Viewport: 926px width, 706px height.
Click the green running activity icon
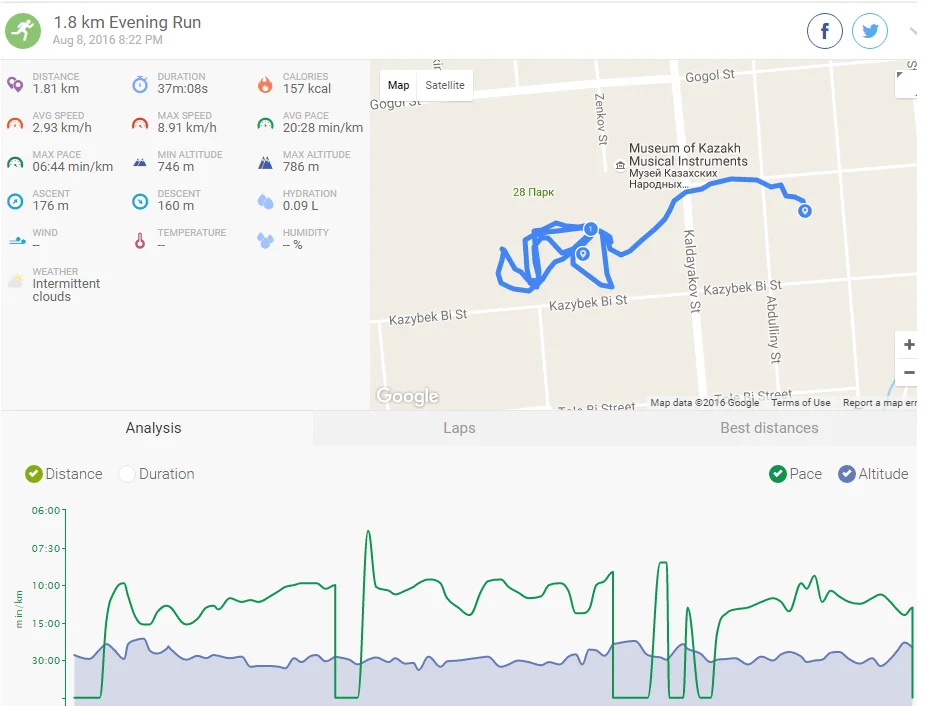[x=24, y=31]
